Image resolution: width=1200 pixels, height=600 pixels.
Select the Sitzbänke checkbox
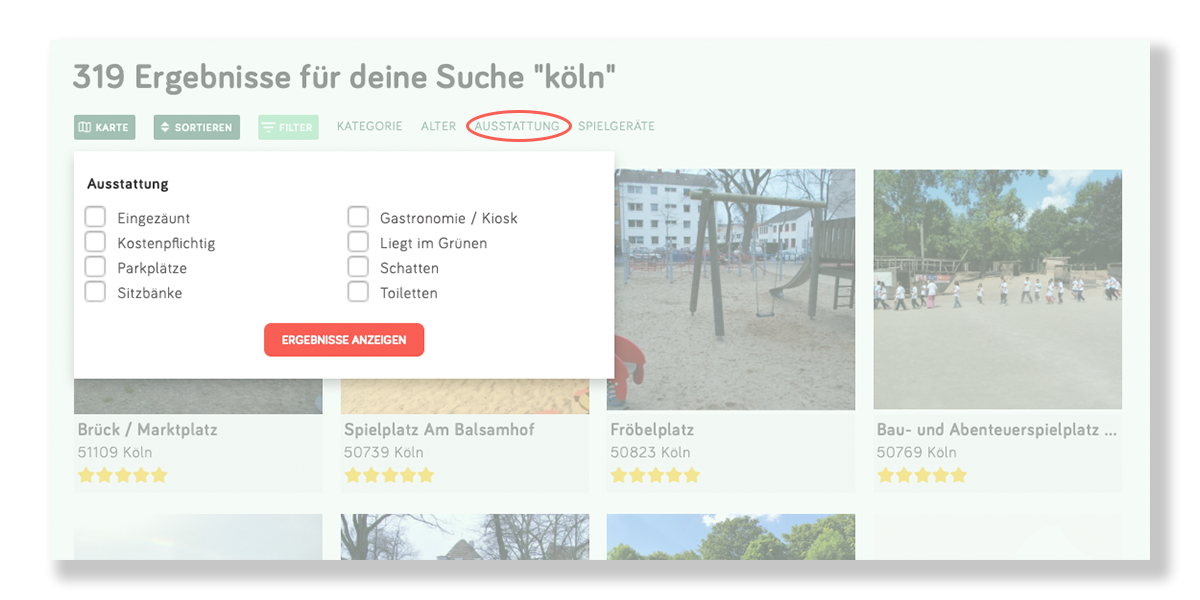[95, 292]
